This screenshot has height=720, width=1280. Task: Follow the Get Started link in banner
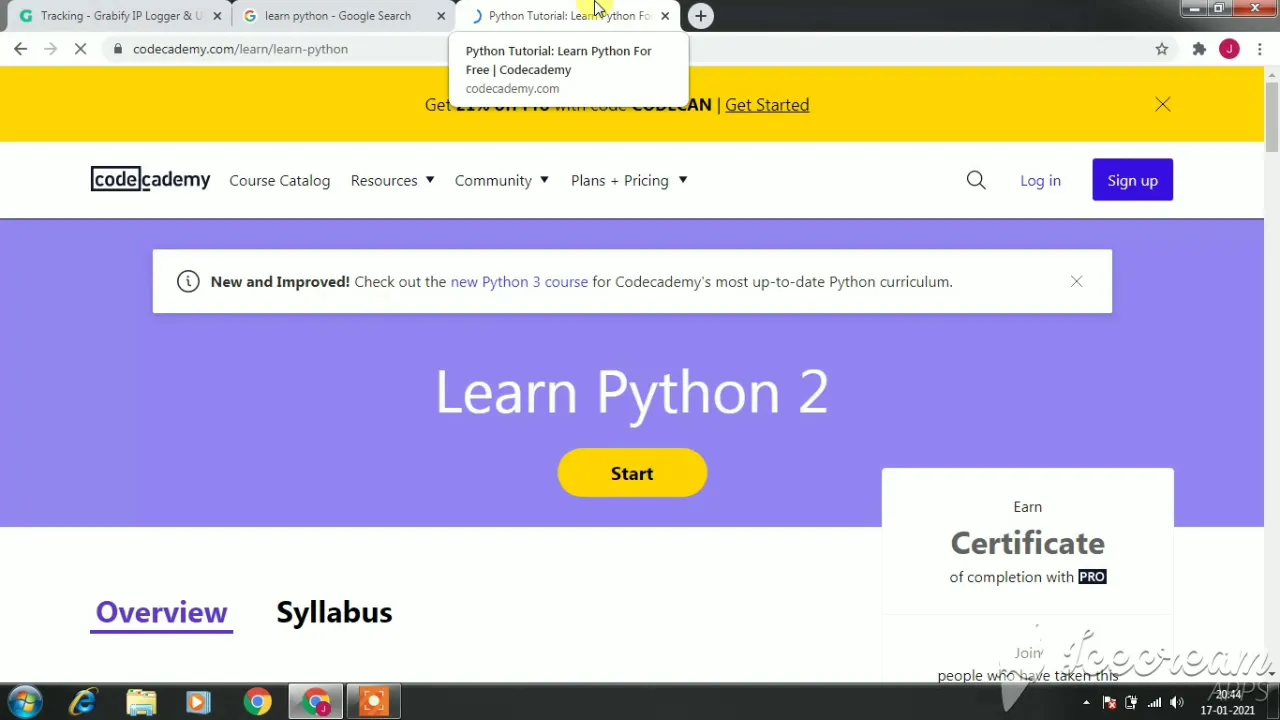tap(767, 105)
